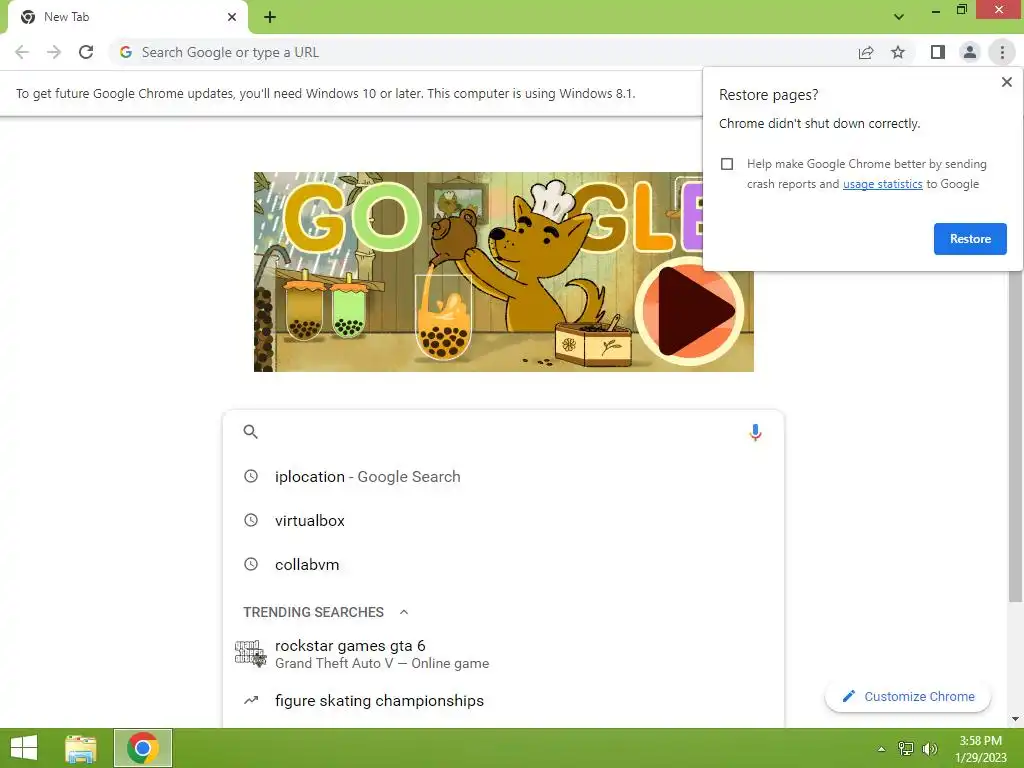Click the scrollbar down arrow
1024x768 pixels.
click(1016, 719)
